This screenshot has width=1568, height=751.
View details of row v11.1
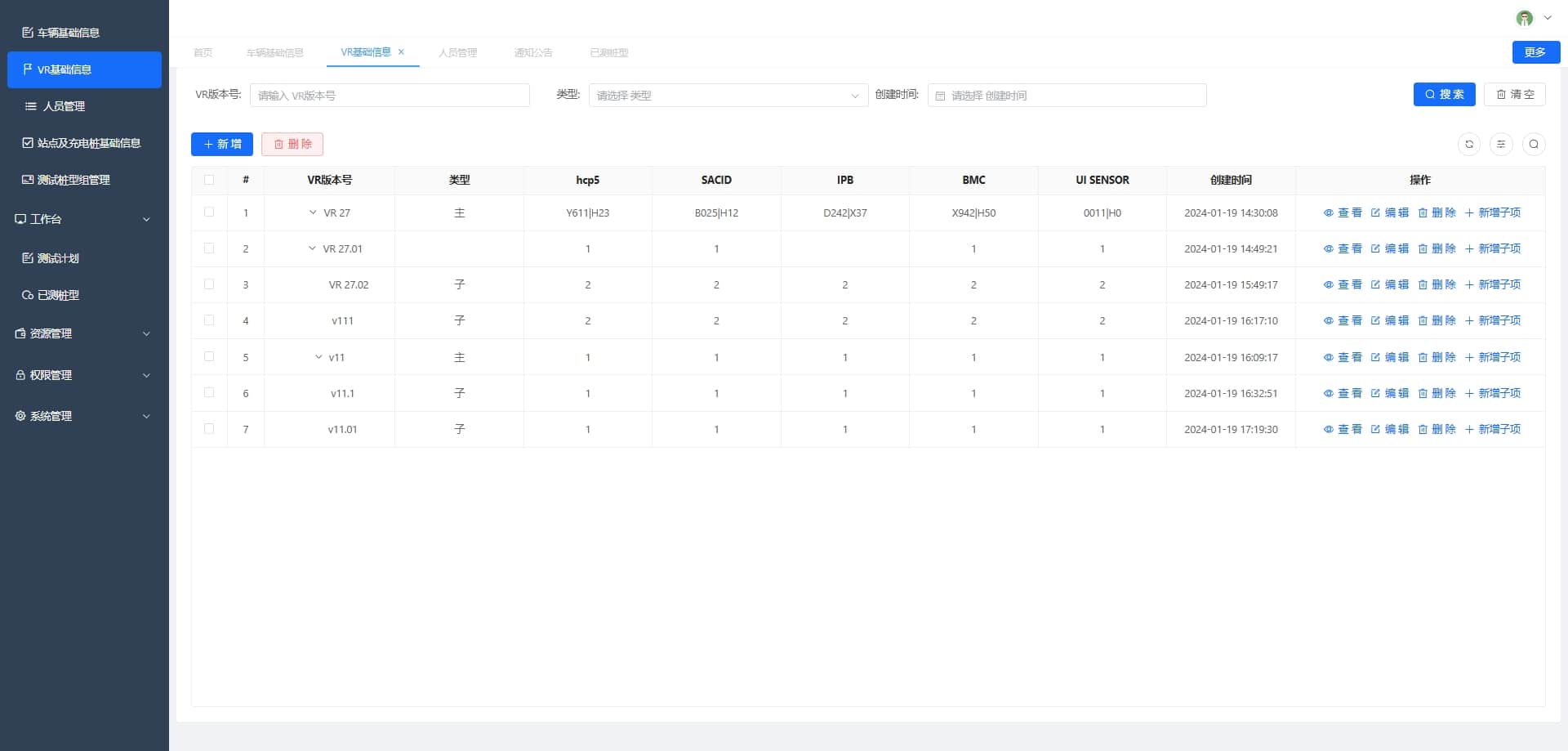coord(1343,393)
